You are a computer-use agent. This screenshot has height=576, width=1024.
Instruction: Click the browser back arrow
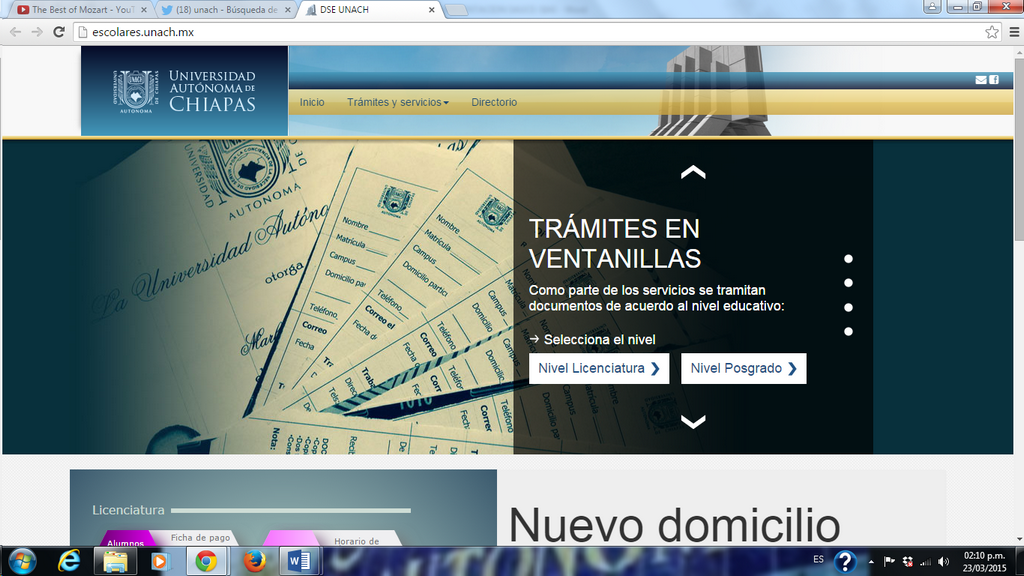tap(15, 32)
